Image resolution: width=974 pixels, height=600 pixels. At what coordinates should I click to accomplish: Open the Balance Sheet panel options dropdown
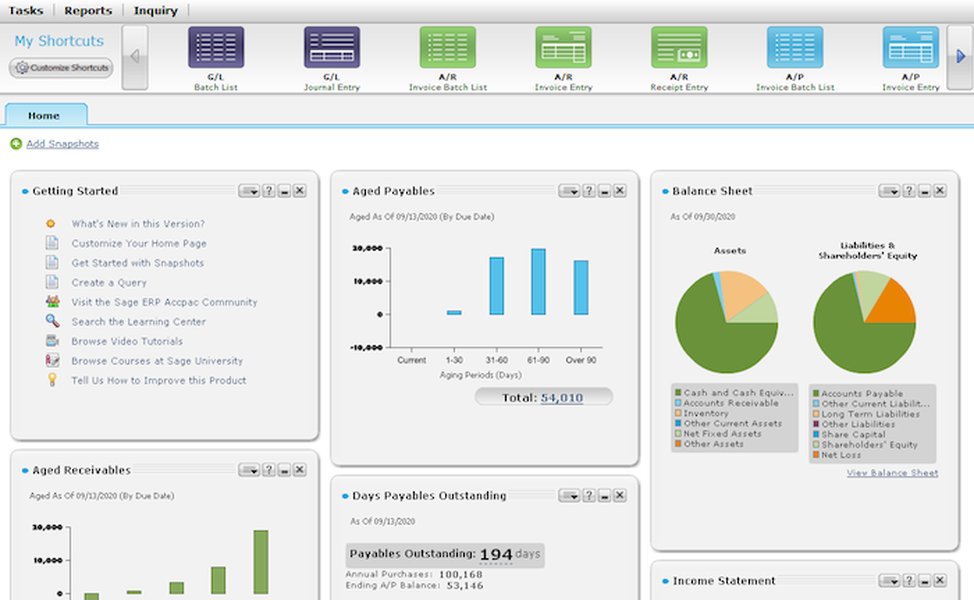[890, 191]
